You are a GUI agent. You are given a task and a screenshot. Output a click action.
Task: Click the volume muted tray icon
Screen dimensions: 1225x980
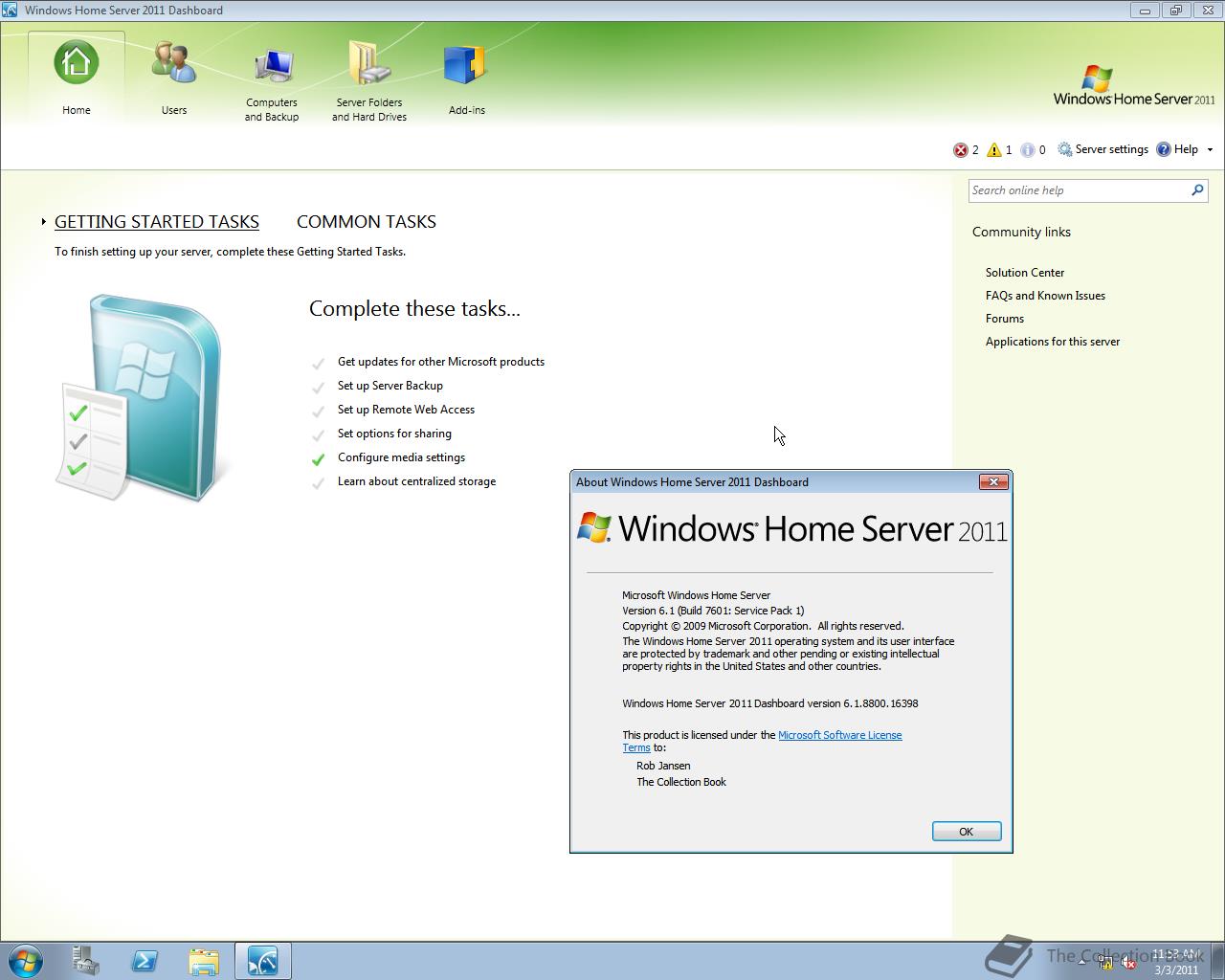(1128, 963)
